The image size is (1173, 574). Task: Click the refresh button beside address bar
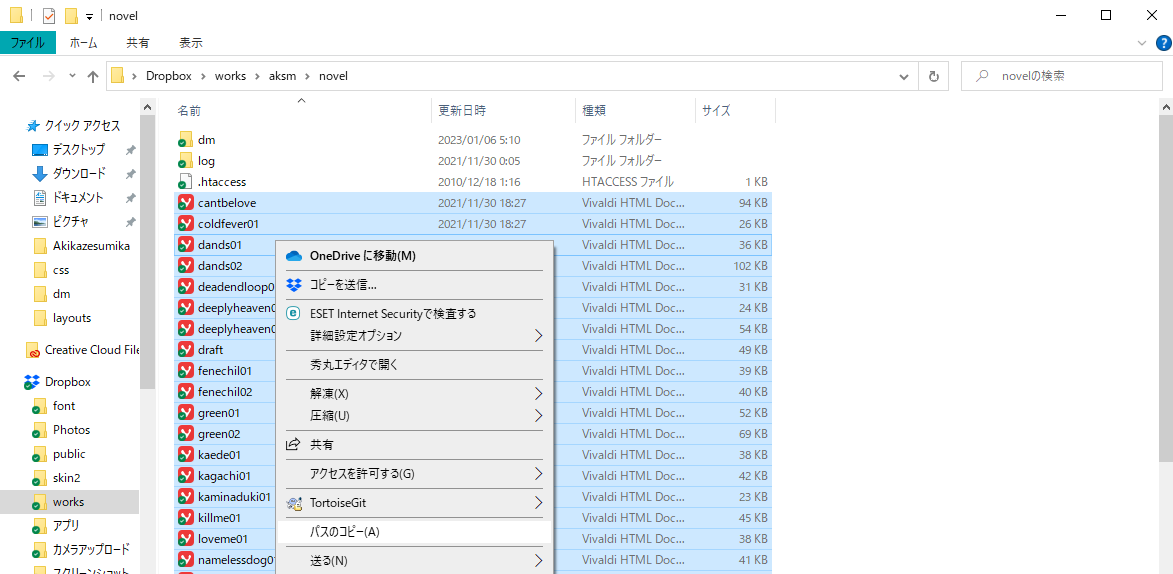click(933, 76)
